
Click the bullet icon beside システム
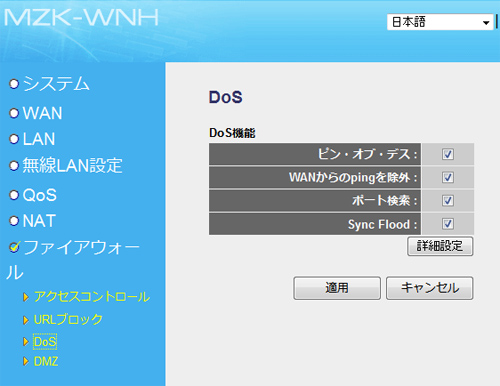(x=14, y=84)
